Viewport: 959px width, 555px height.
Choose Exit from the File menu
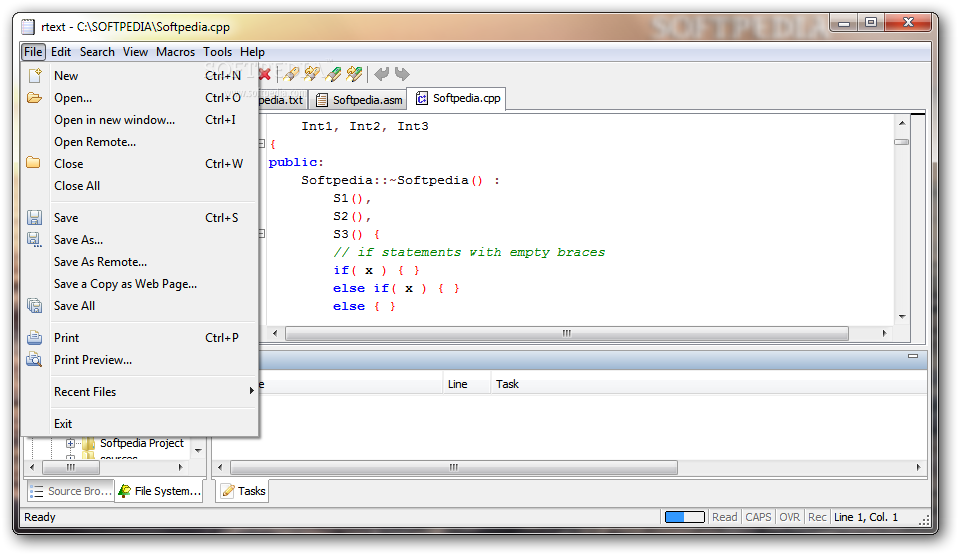point(139,423)
